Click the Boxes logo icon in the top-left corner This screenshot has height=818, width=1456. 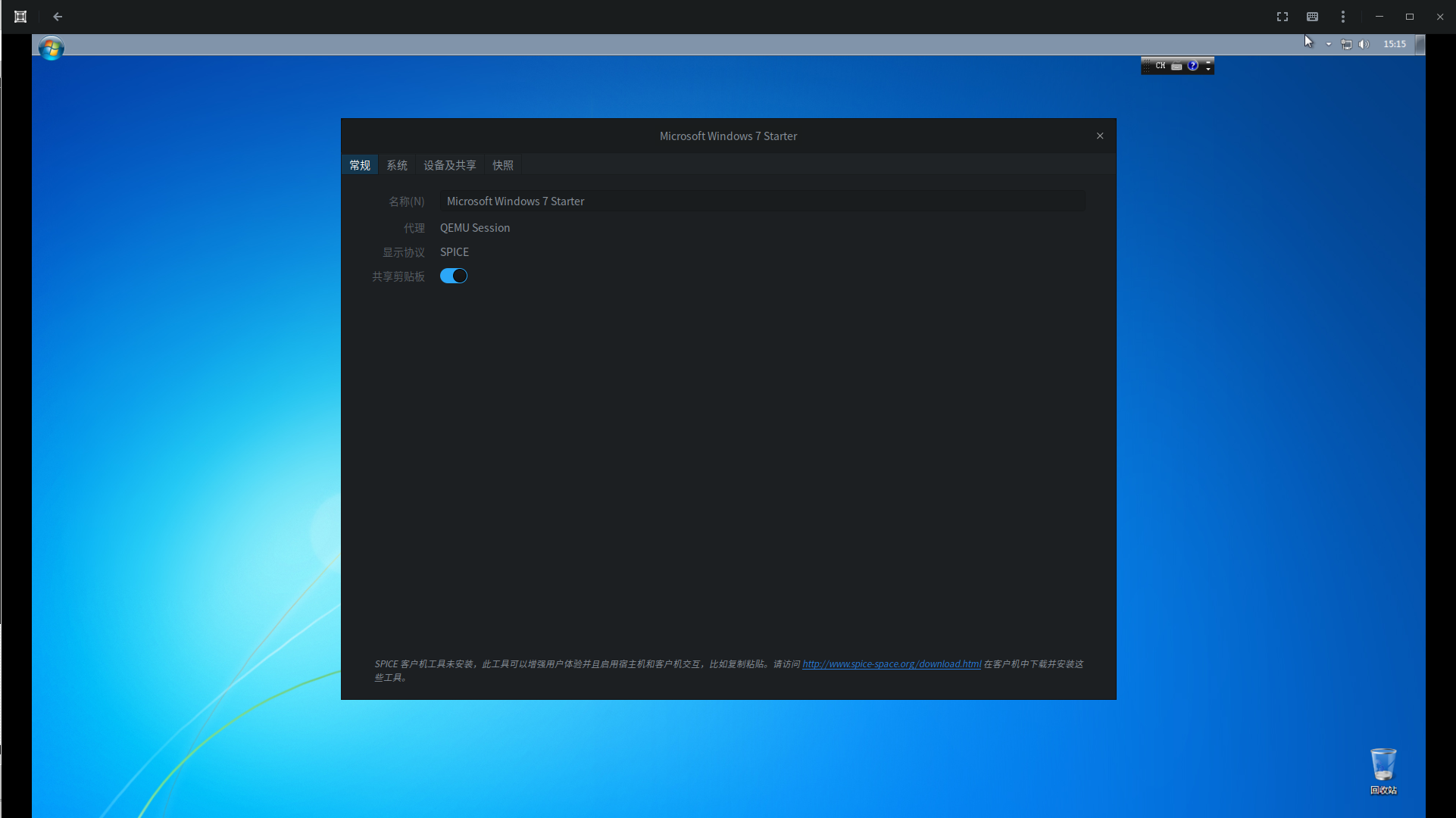(20, 17)
